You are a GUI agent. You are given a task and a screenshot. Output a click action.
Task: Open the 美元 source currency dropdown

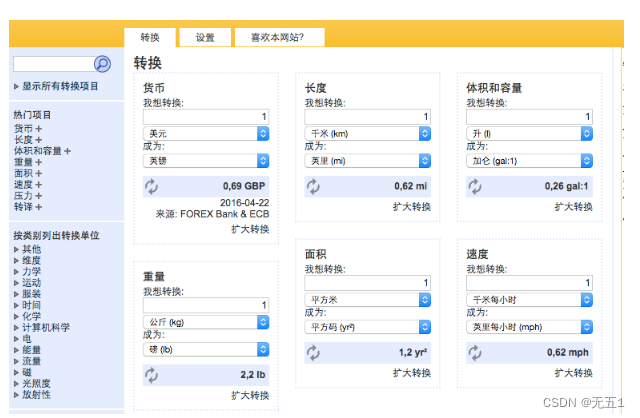click(206, 133)
